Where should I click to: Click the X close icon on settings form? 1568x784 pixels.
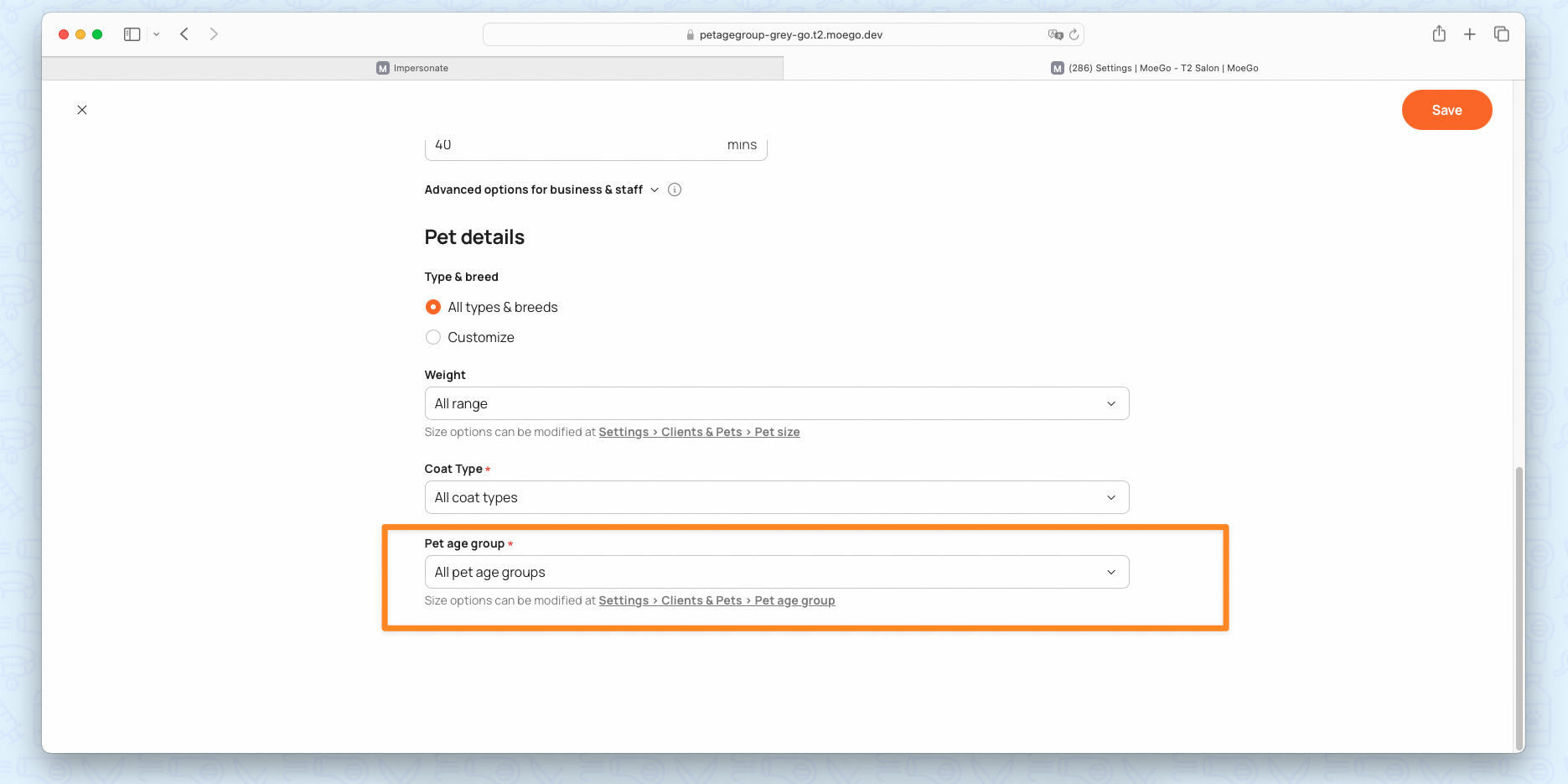pos(82,110)
